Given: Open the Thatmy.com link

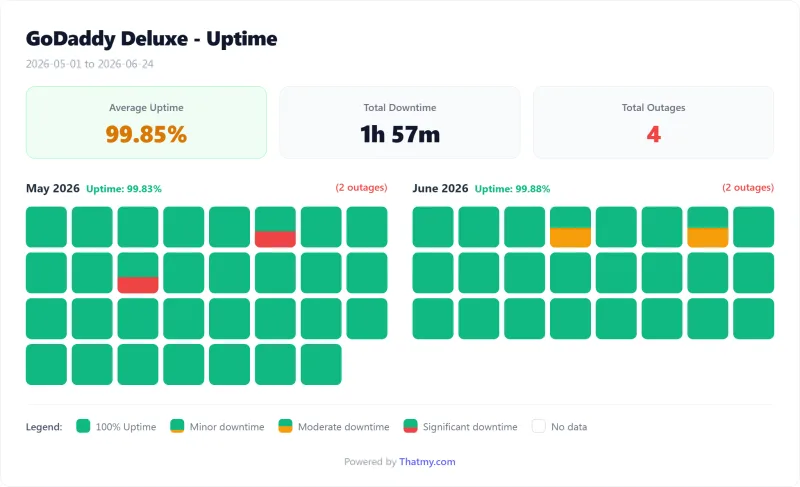Looking at the screenshot, I should click(427, 462).
